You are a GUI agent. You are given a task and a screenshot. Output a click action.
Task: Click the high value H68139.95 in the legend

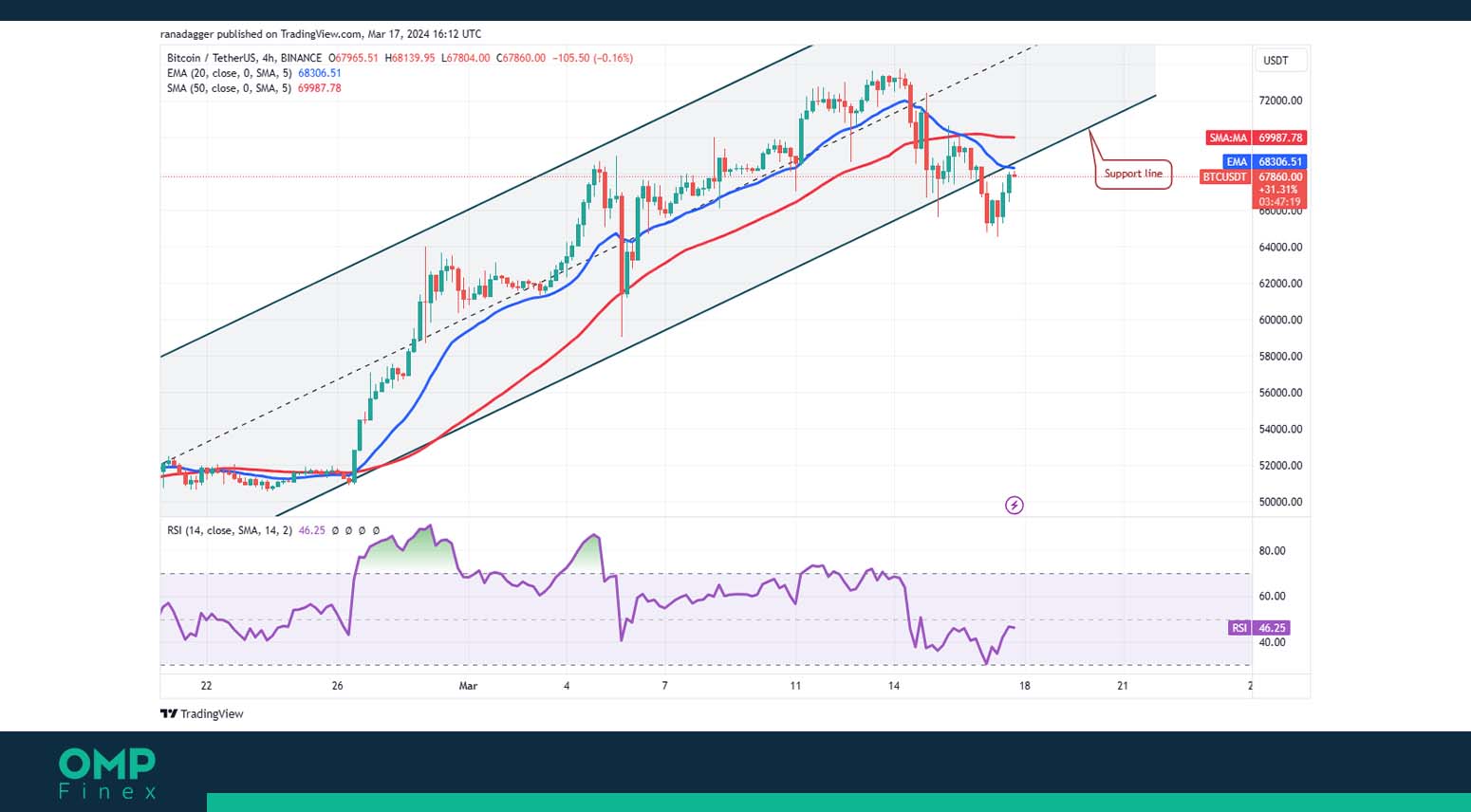click(x=410, y=58)
